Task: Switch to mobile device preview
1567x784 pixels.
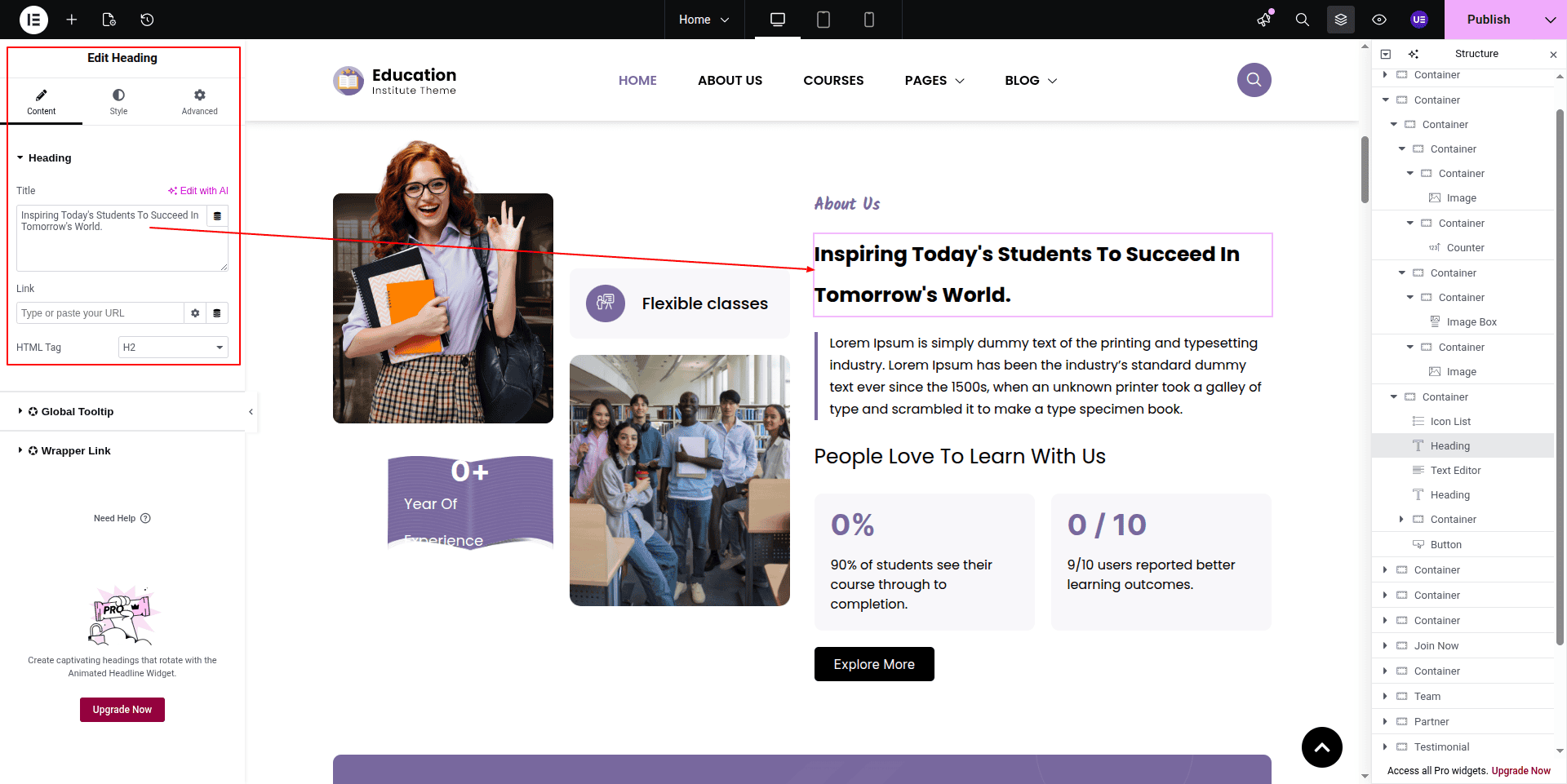Action: (869, 20)
